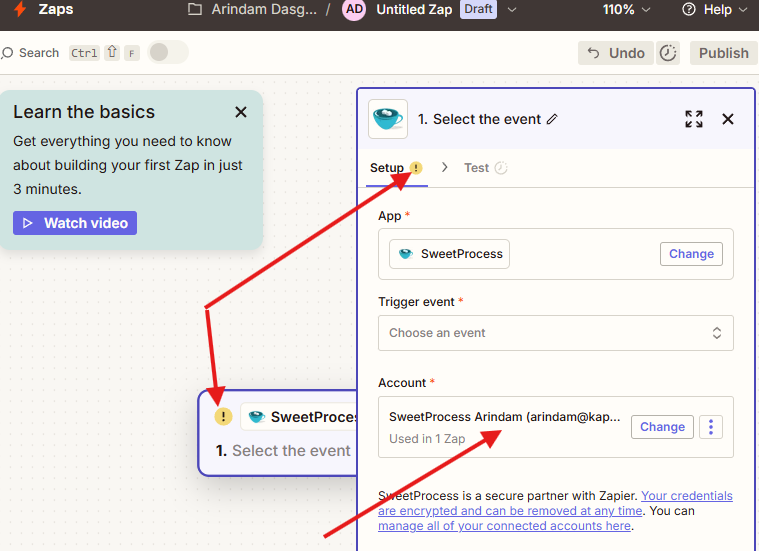Click the warning icon on the SweetProcess step
This screenshot has height=551, width=759.
(223, 417)
